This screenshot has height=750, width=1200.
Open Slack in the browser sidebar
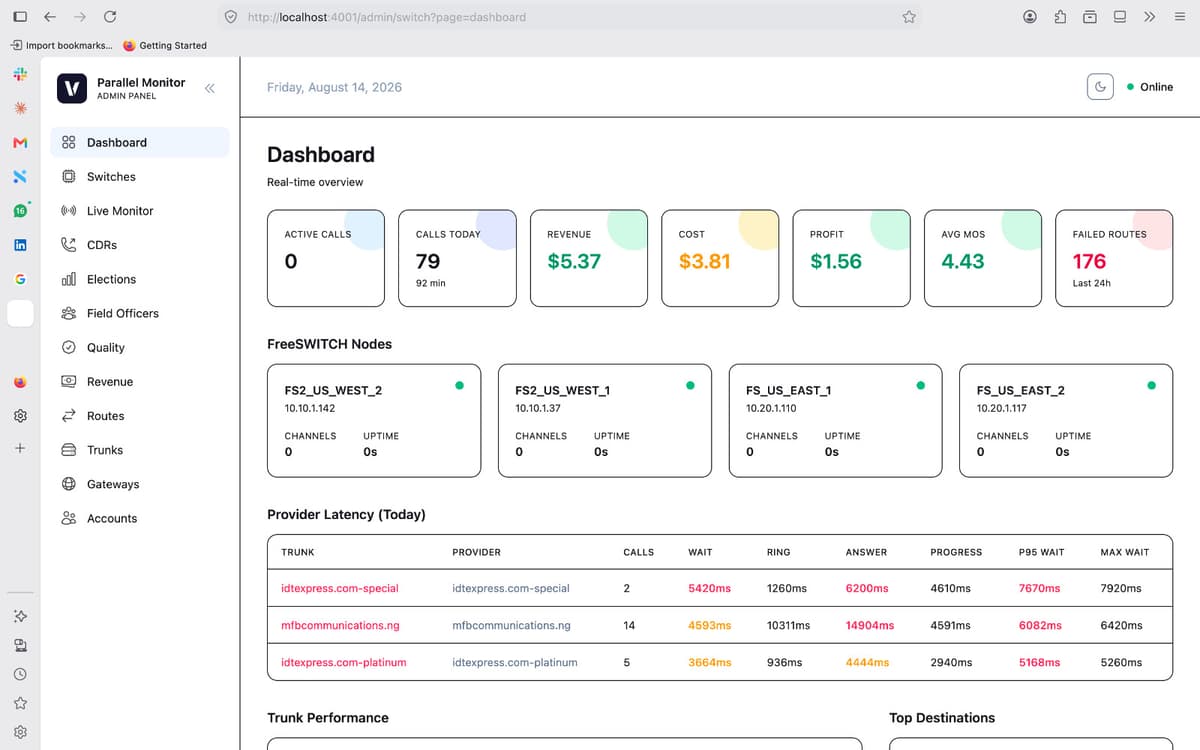(20, 74)
